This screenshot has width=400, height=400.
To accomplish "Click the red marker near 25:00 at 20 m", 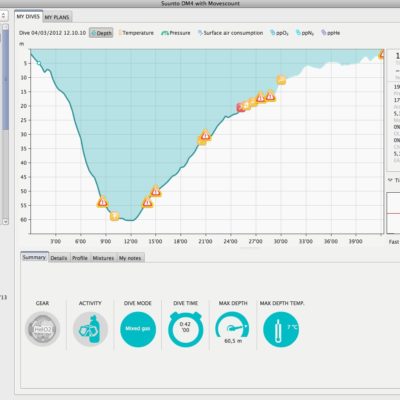I will (x=241, y=107).
